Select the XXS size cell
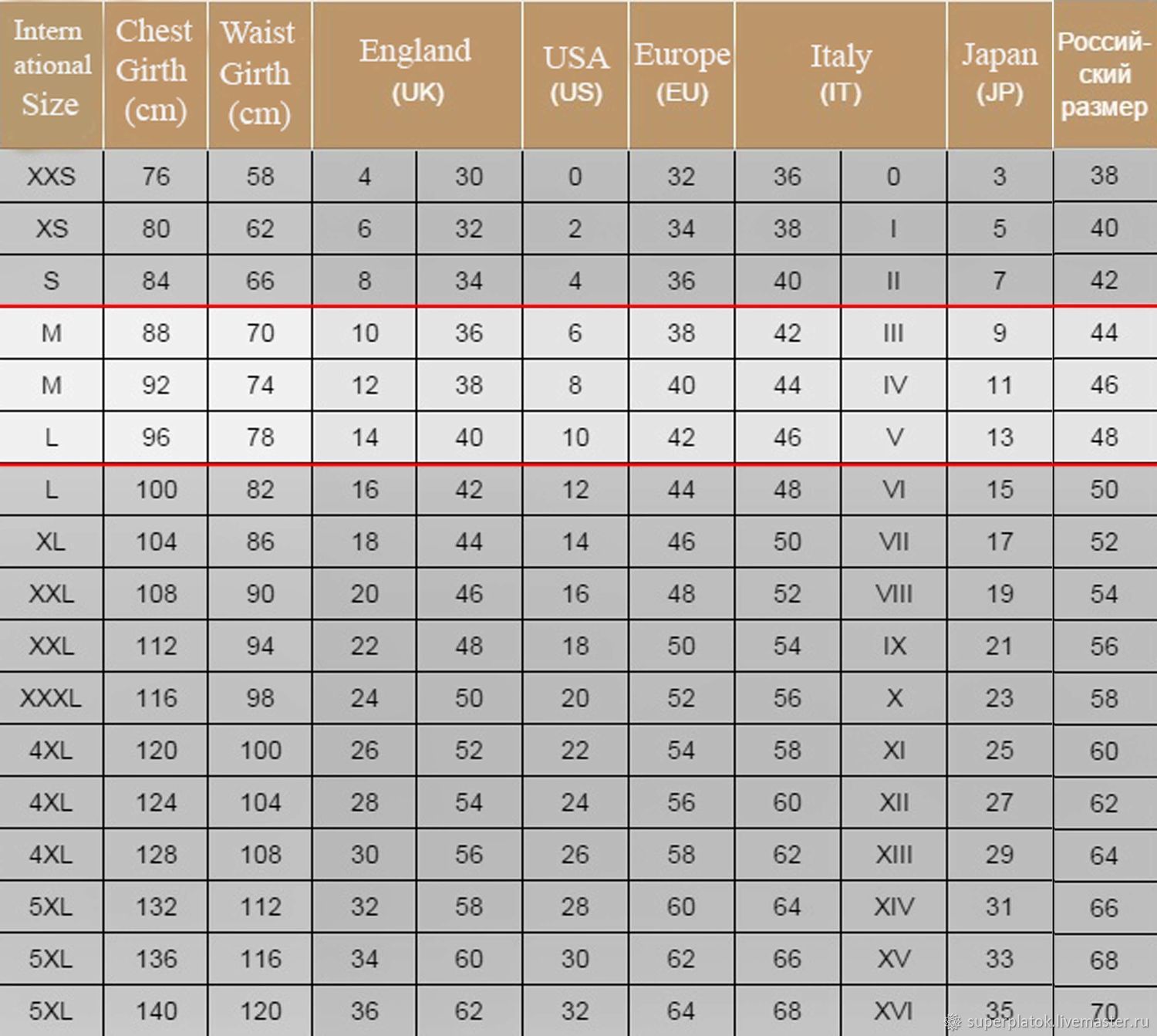Image resolution: width=1157 pixels, height=1036 pixels. tap(51, 176)
